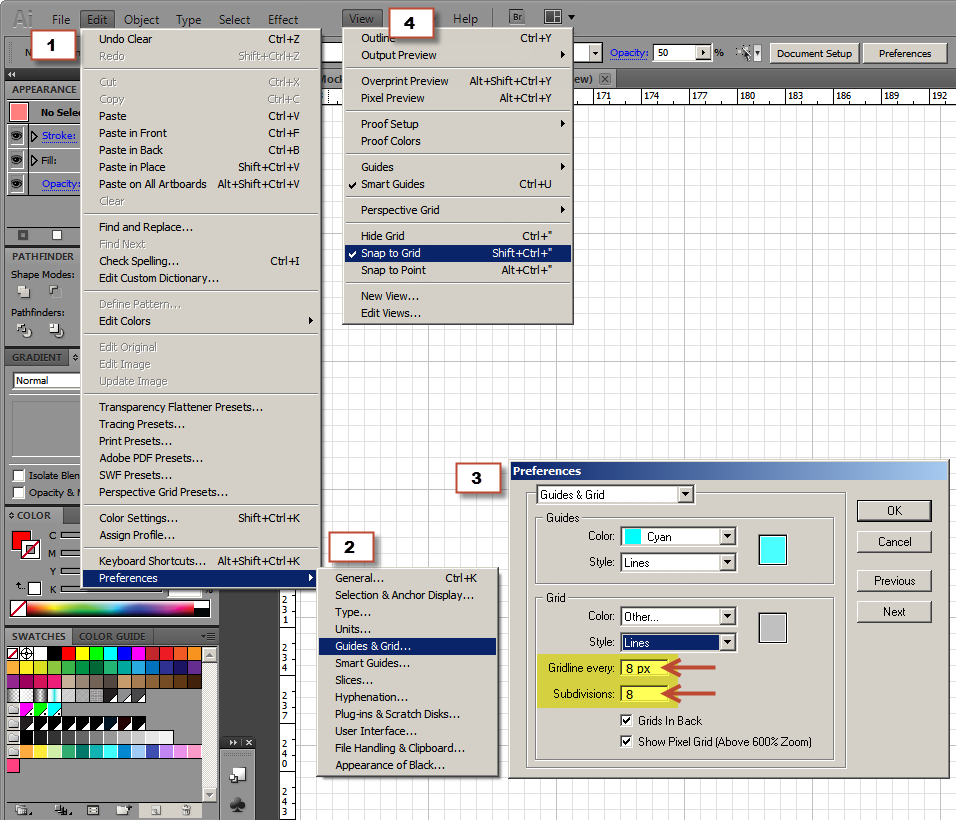Viewport: 956px width, 820px height.
Task: Click the Unite shape mode icon in Pathfinder
Action: (24, 291)
